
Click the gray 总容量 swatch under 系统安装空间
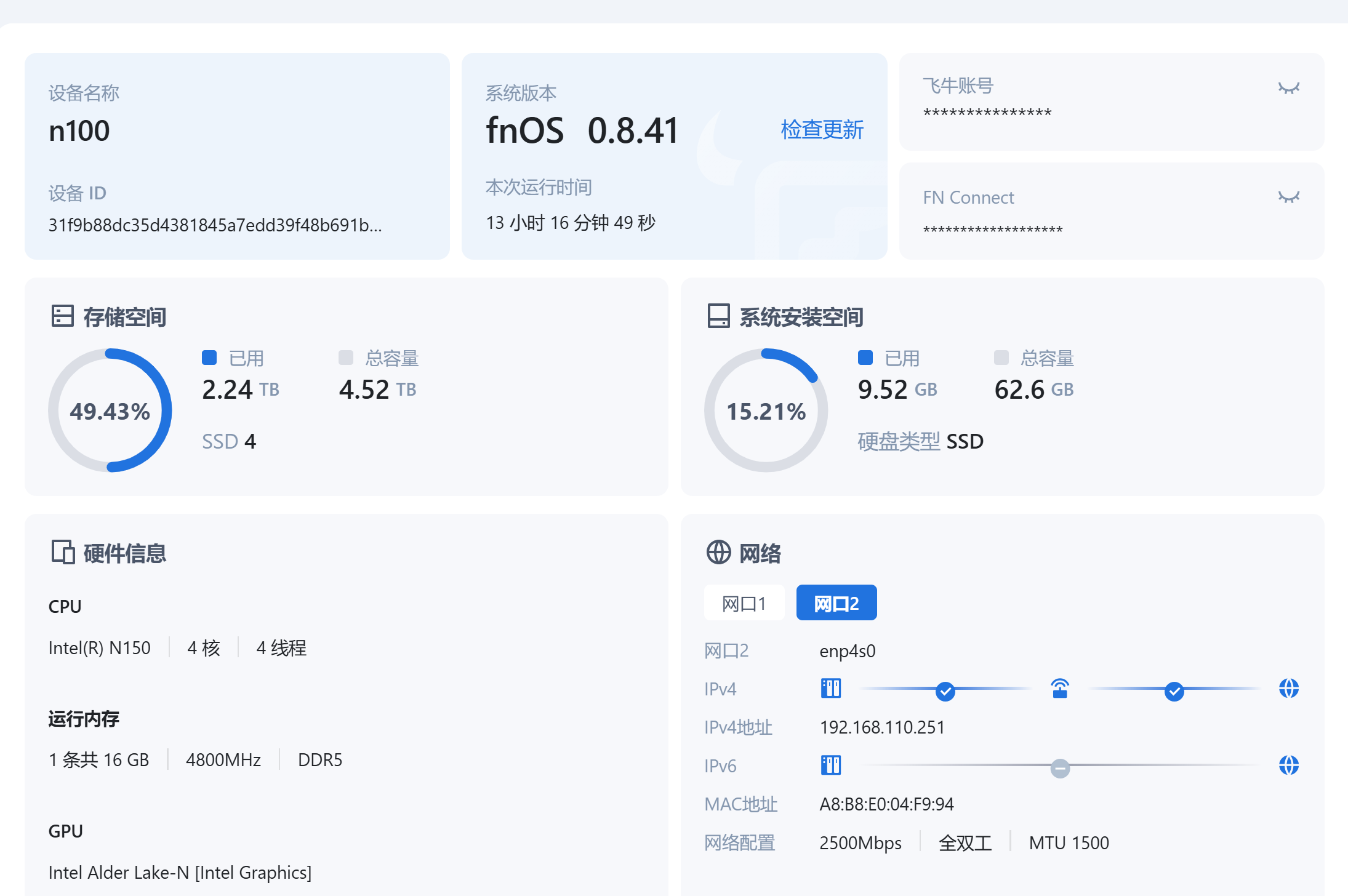pos(1001,358)
